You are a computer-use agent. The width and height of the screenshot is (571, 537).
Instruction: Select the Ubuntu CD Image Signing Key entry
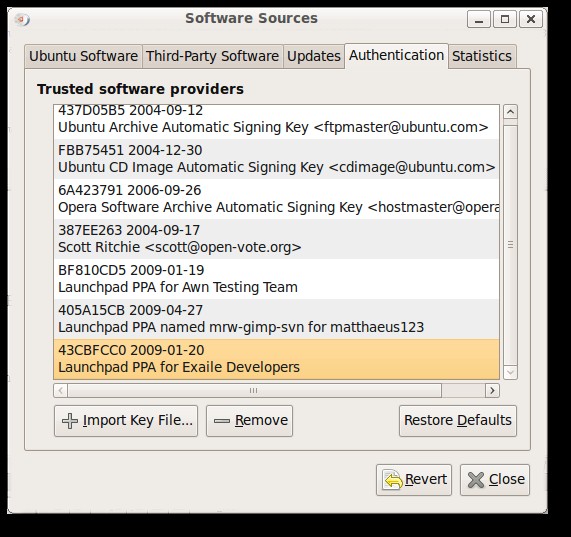click(x=276, y=159)
